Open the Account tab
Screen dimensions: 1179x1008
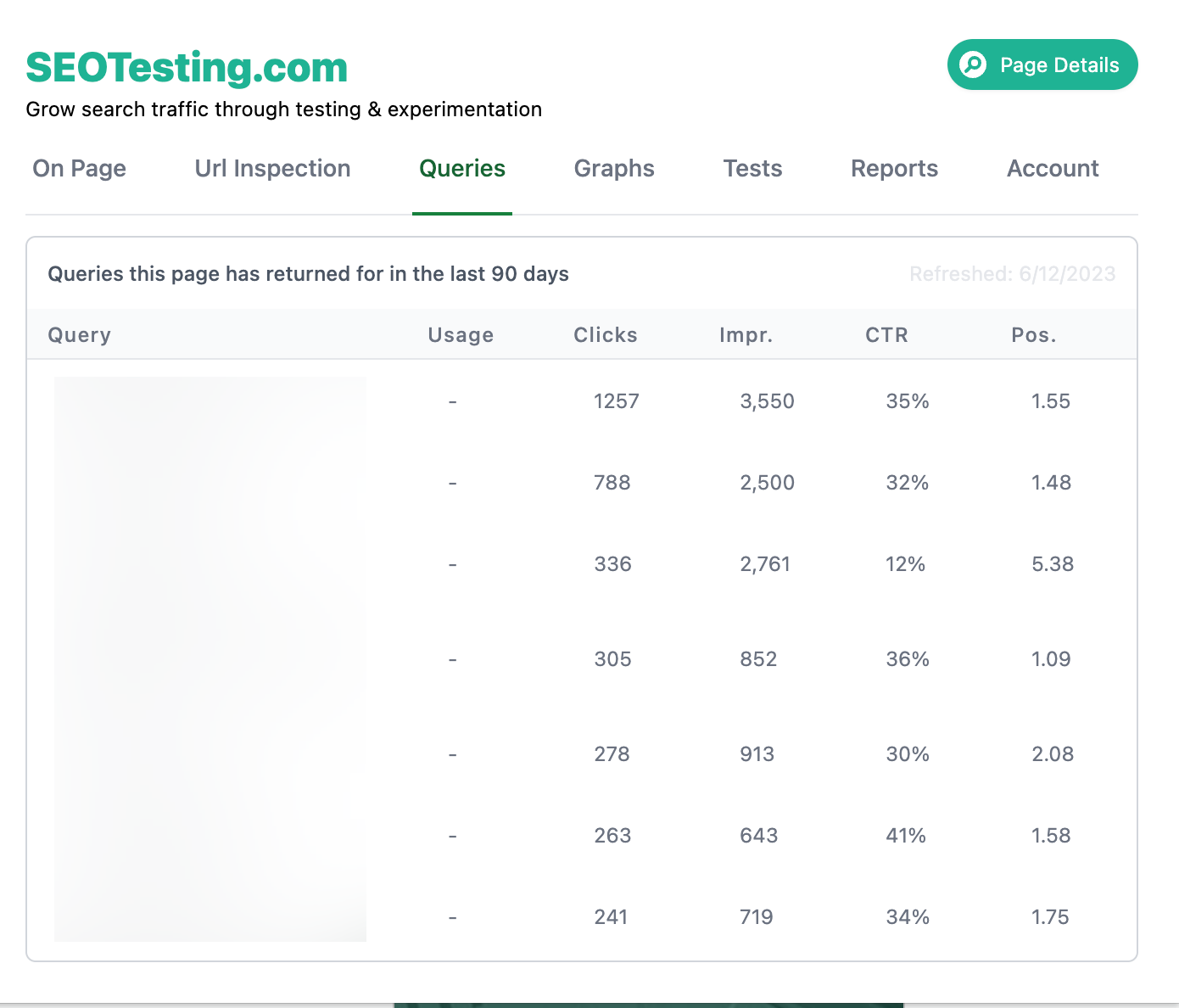tap(1053, 169)
